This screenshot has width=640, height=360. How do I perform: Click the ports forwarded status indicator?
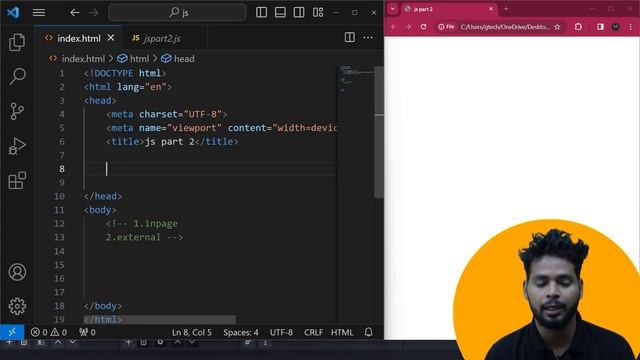87,332
